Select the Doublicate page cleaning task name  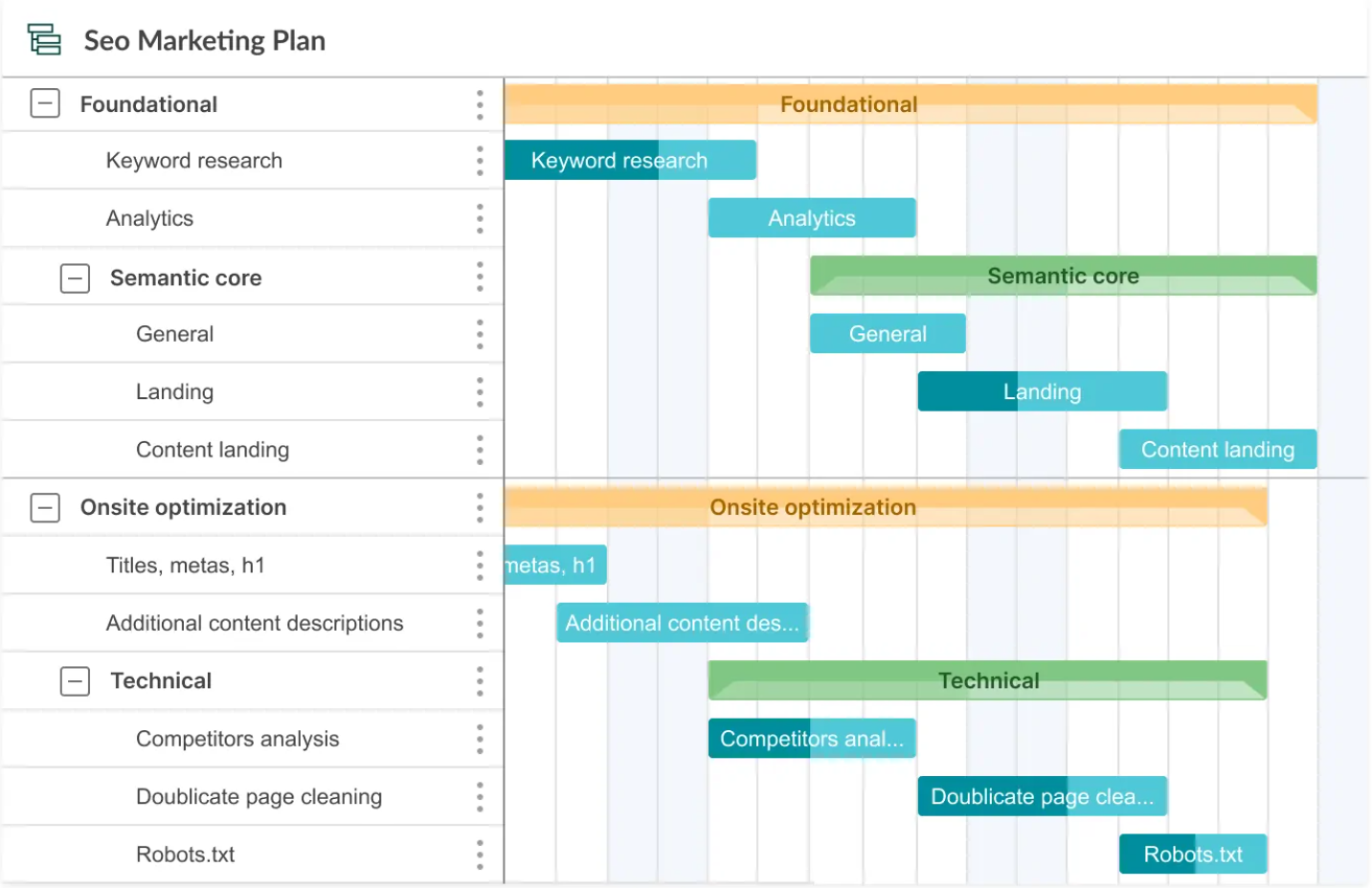coord(259,796)
